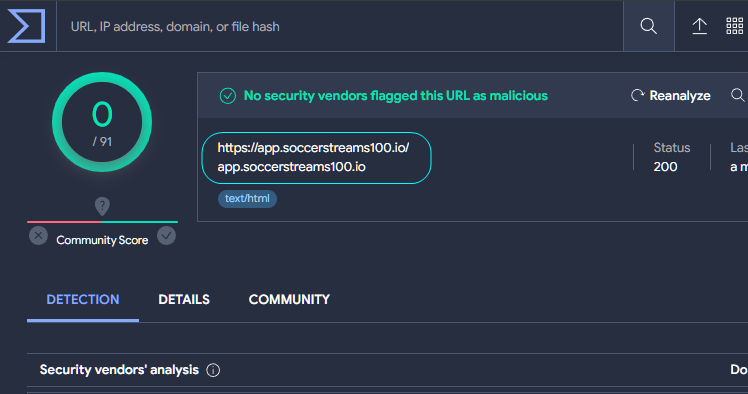748x394 pixels.
Task: Click the community score question-mark pin
Action: [102, 206]
